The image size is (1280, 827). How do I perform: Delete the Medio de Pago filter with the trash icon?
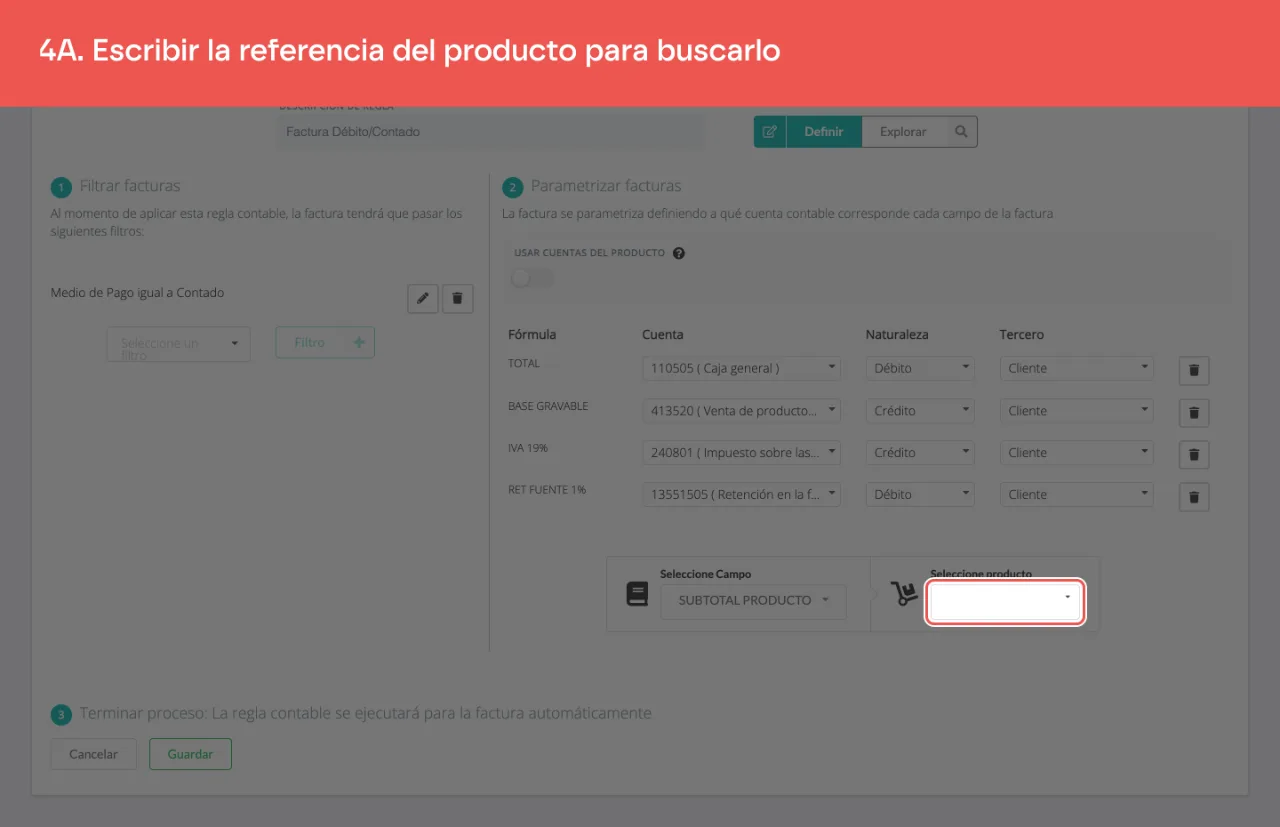(x=458, y=298)
